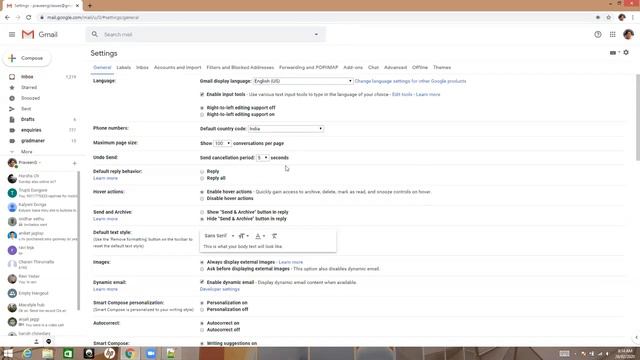
Task: Open the Google apps grid
Action: (x=613, y=35)
